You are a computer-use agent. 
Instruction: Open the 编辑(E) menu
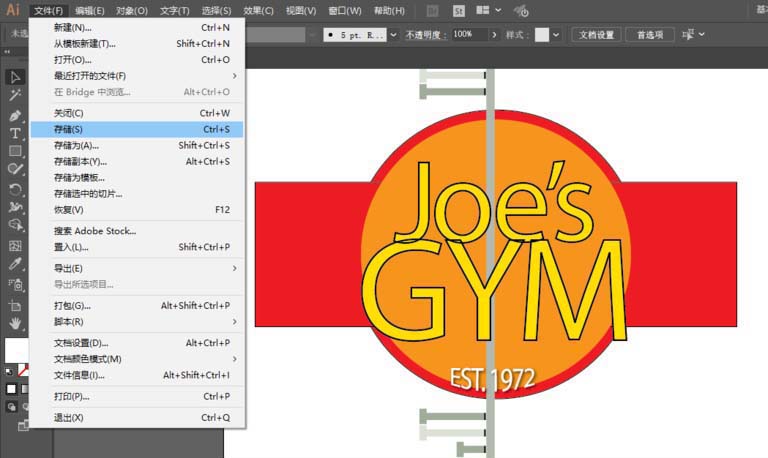tap(90, 10)
